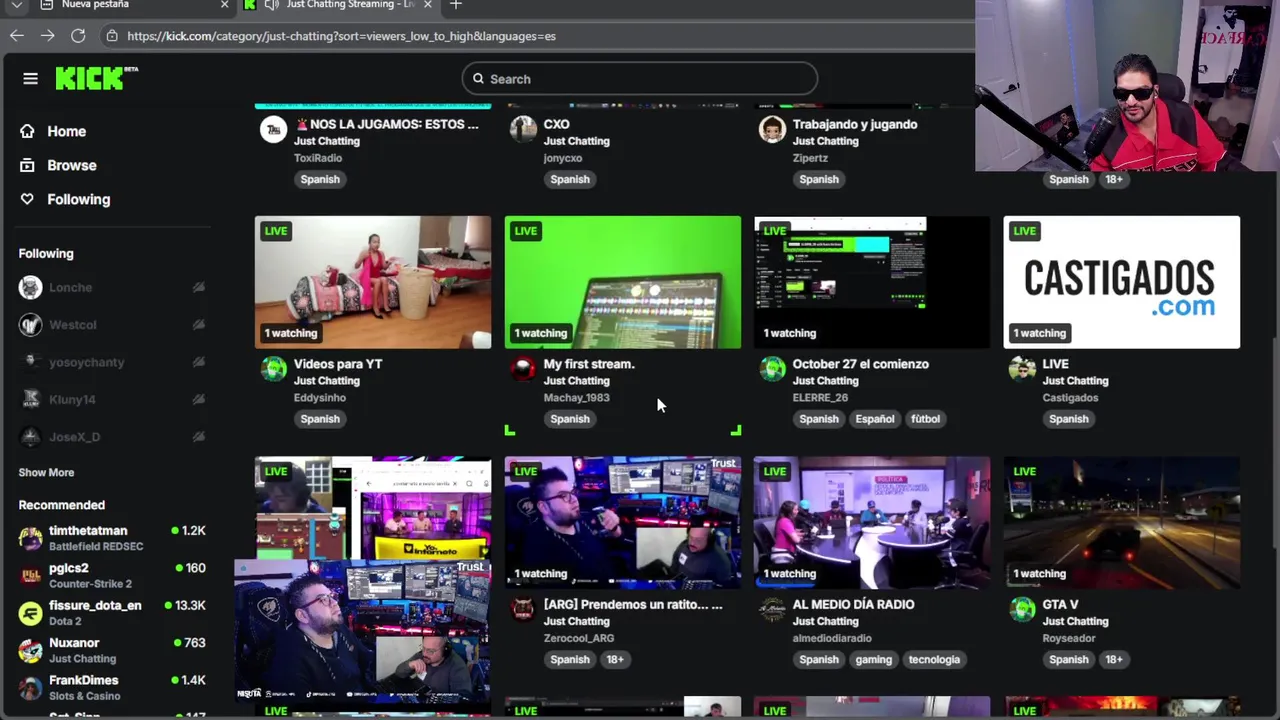Click the browser forward arrow
The image size is (1280, 720).
click(47, 36)
